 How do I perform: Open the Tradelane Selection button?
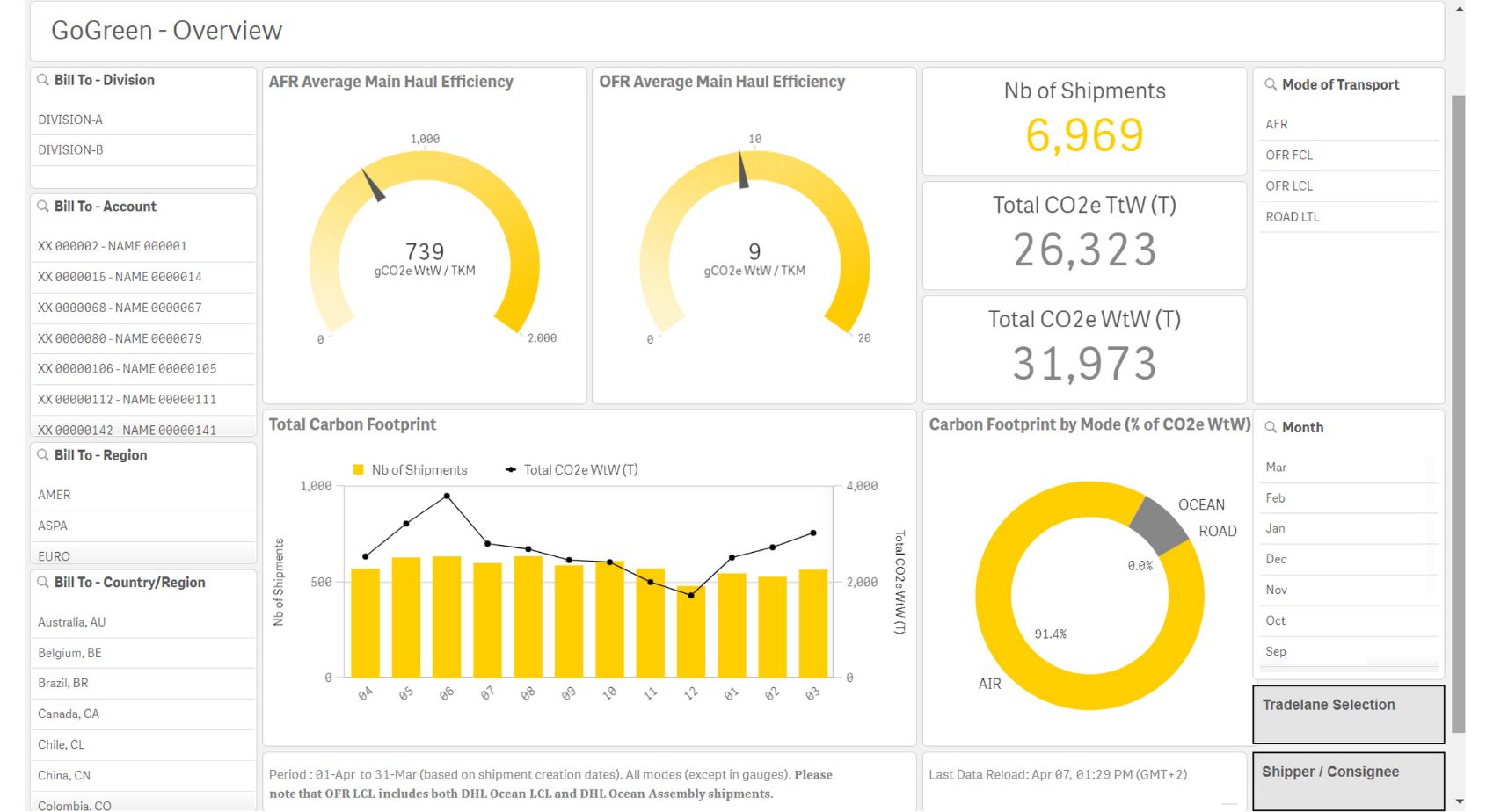(x=1347, y=714)
